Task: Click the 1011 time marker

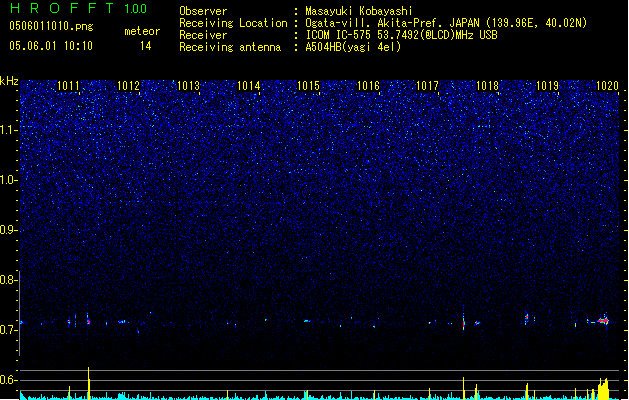Action: [68, 86]
